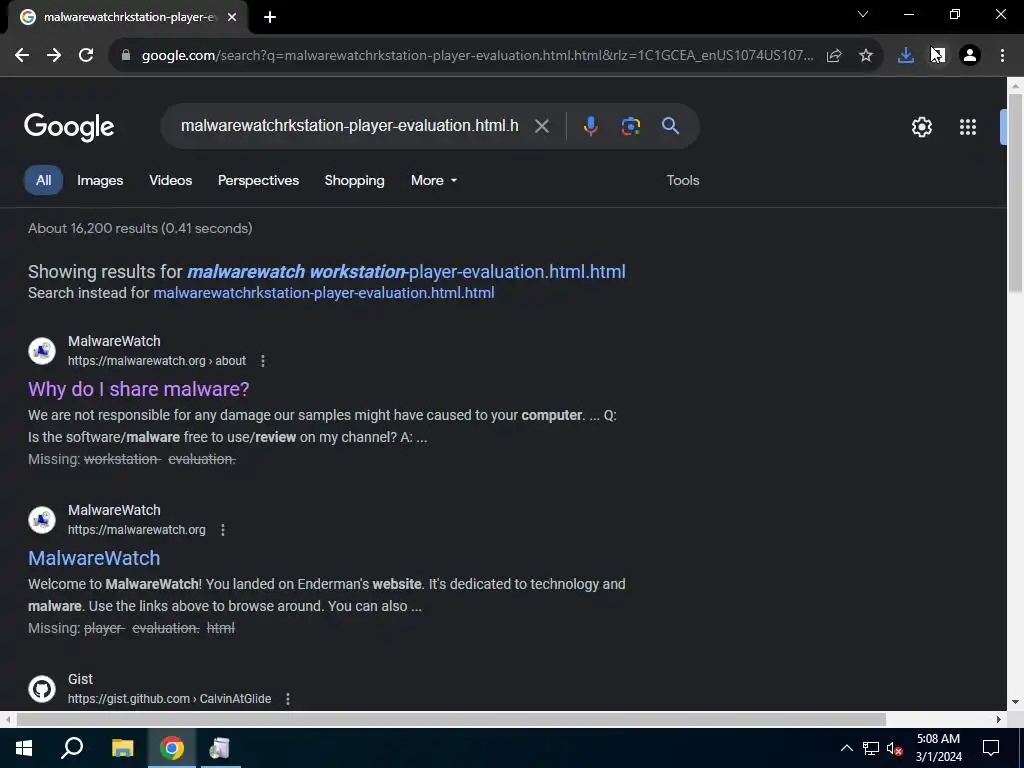Focus the Google search input field
This screenshot has height=768, width=1024.
[x=349, y=125]
